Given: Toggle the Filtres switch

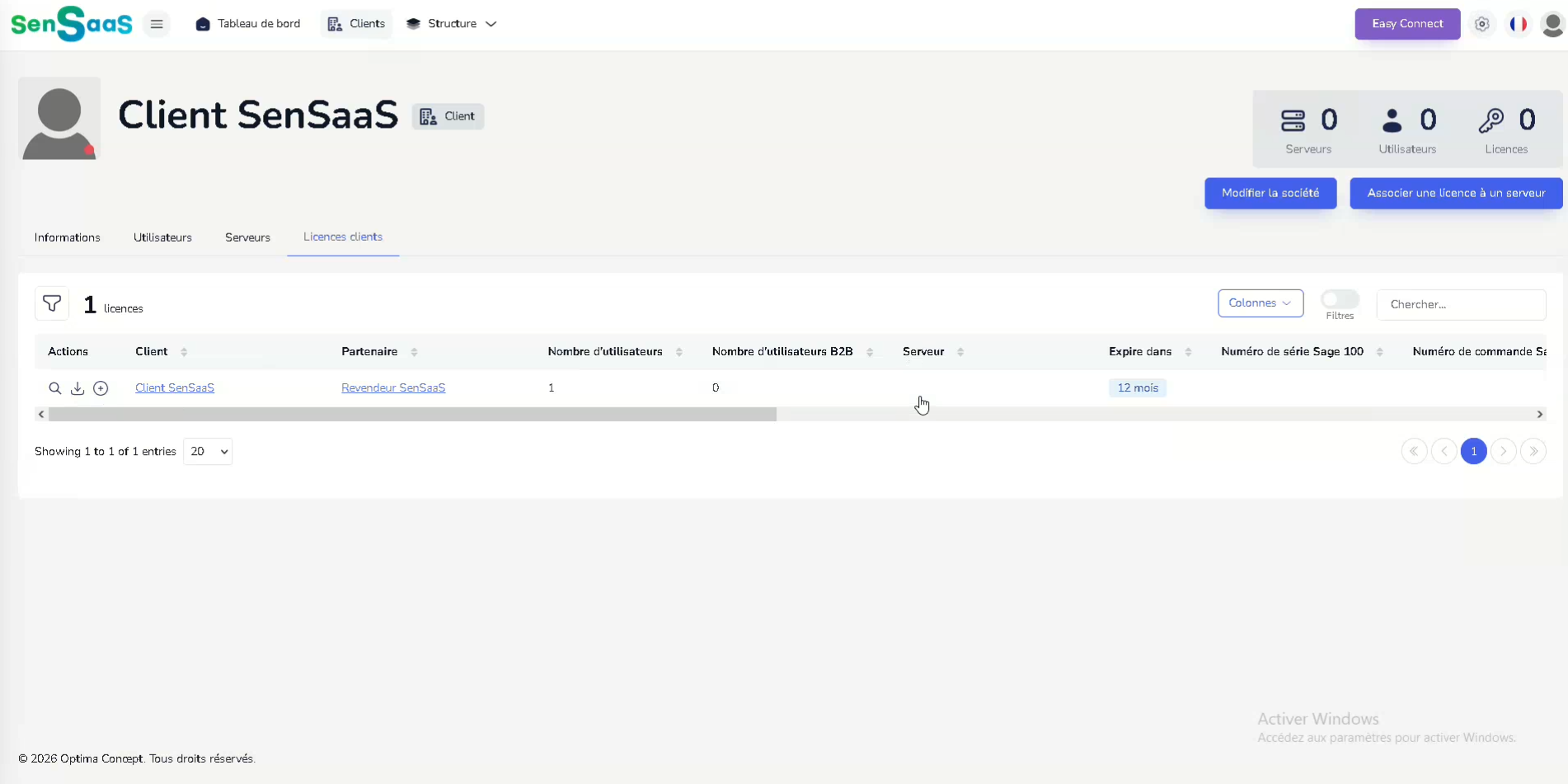Looking at the screenshot, I should pos(1340,299).
